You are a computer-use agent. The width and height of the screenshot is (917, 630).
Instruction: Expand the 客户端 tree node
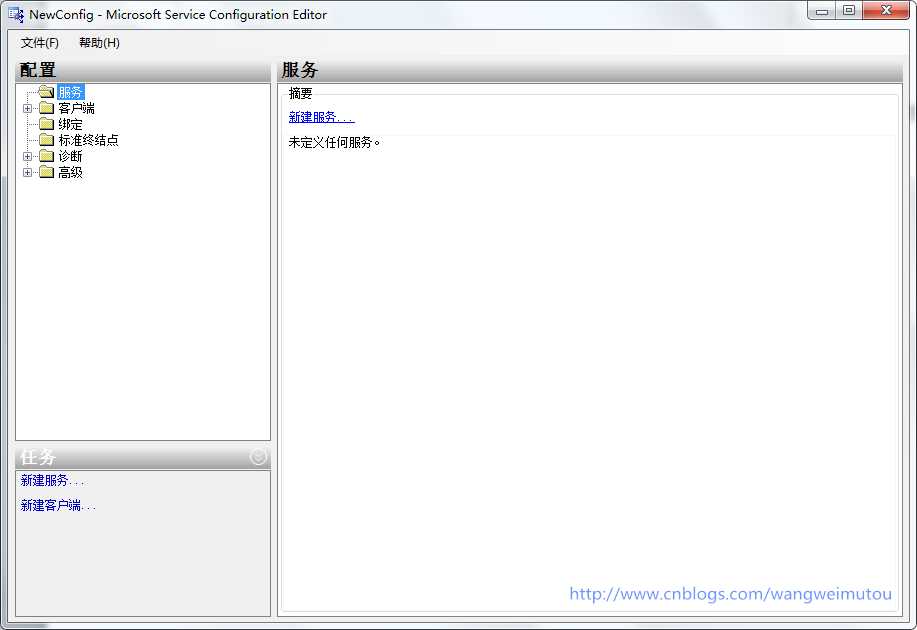coord(27,108)
